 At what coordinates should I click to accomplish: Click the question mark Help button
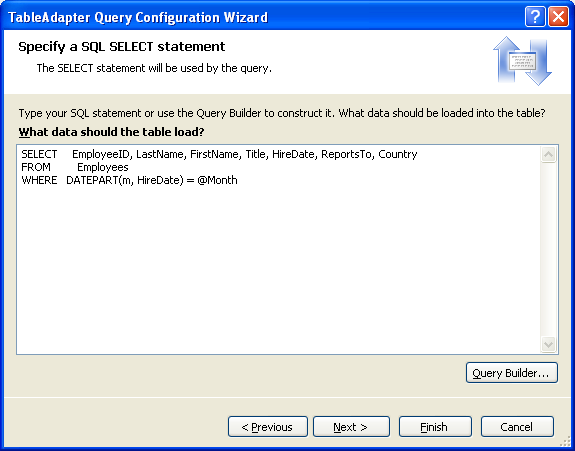click(535, 17)
